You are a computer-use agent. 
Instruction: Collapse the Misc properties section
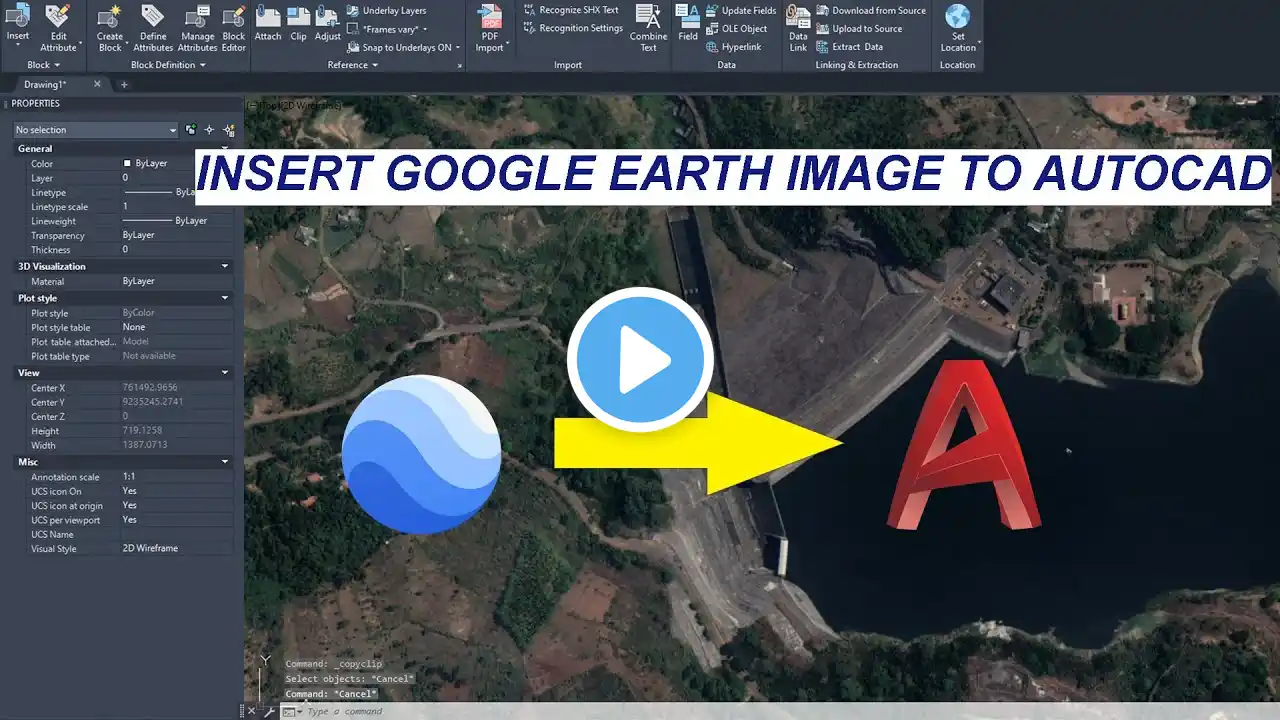(x=225, y=462)
